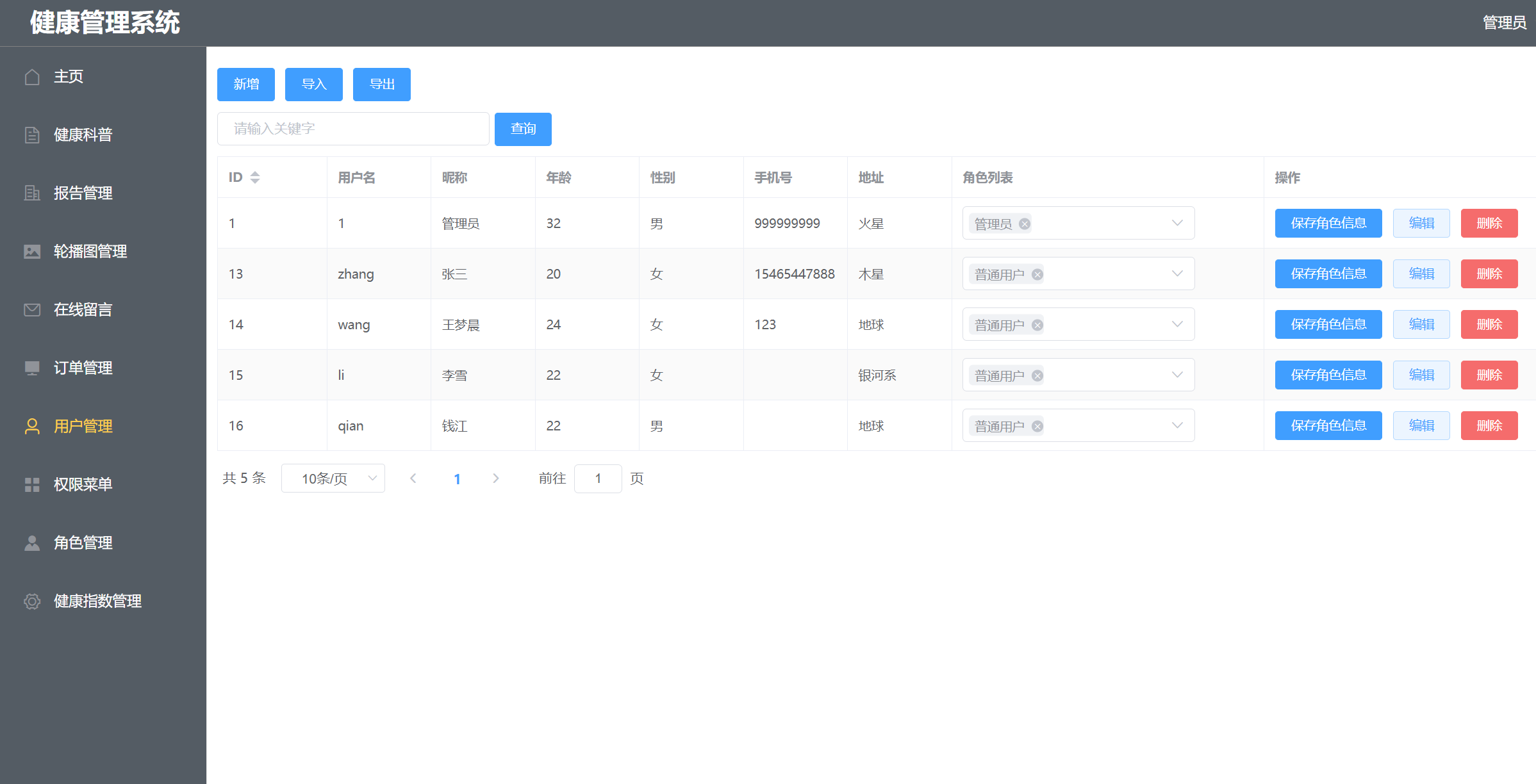Click the grid icon beside 权限菜单
Viewport: 1536px width, 784px height.
[x=32, y=485]
